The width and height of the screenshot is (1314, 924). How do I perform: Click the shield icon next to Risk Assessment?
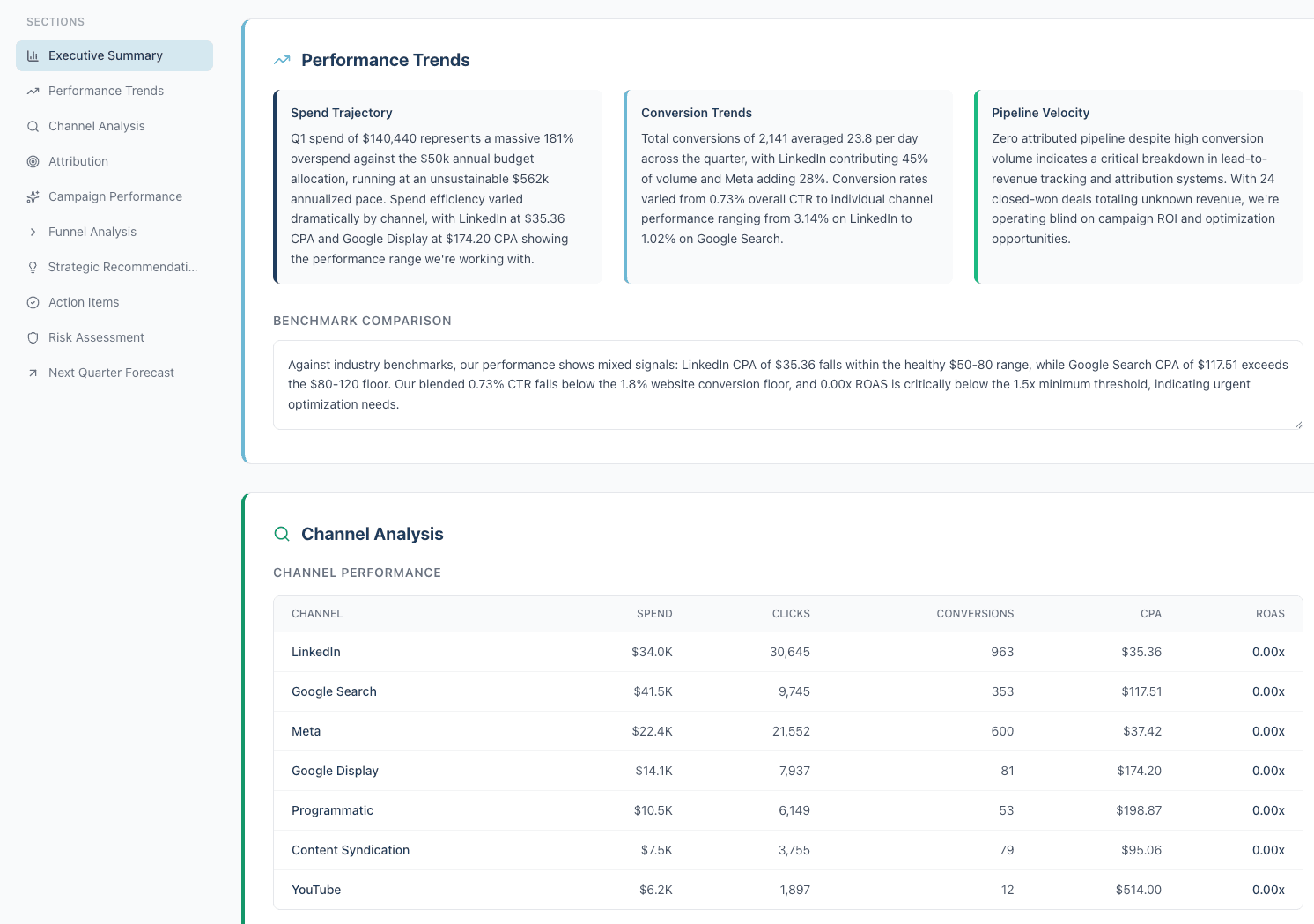[33, 337]
